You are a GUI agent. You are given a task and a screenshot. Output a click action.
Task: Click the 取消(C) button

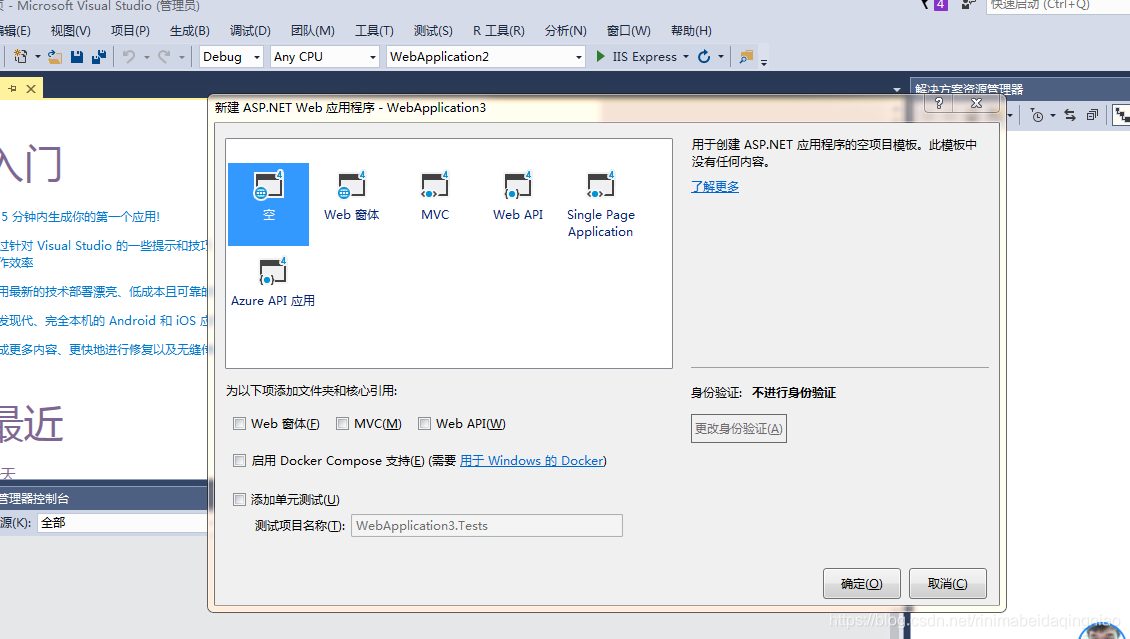[x=948, y=584]
